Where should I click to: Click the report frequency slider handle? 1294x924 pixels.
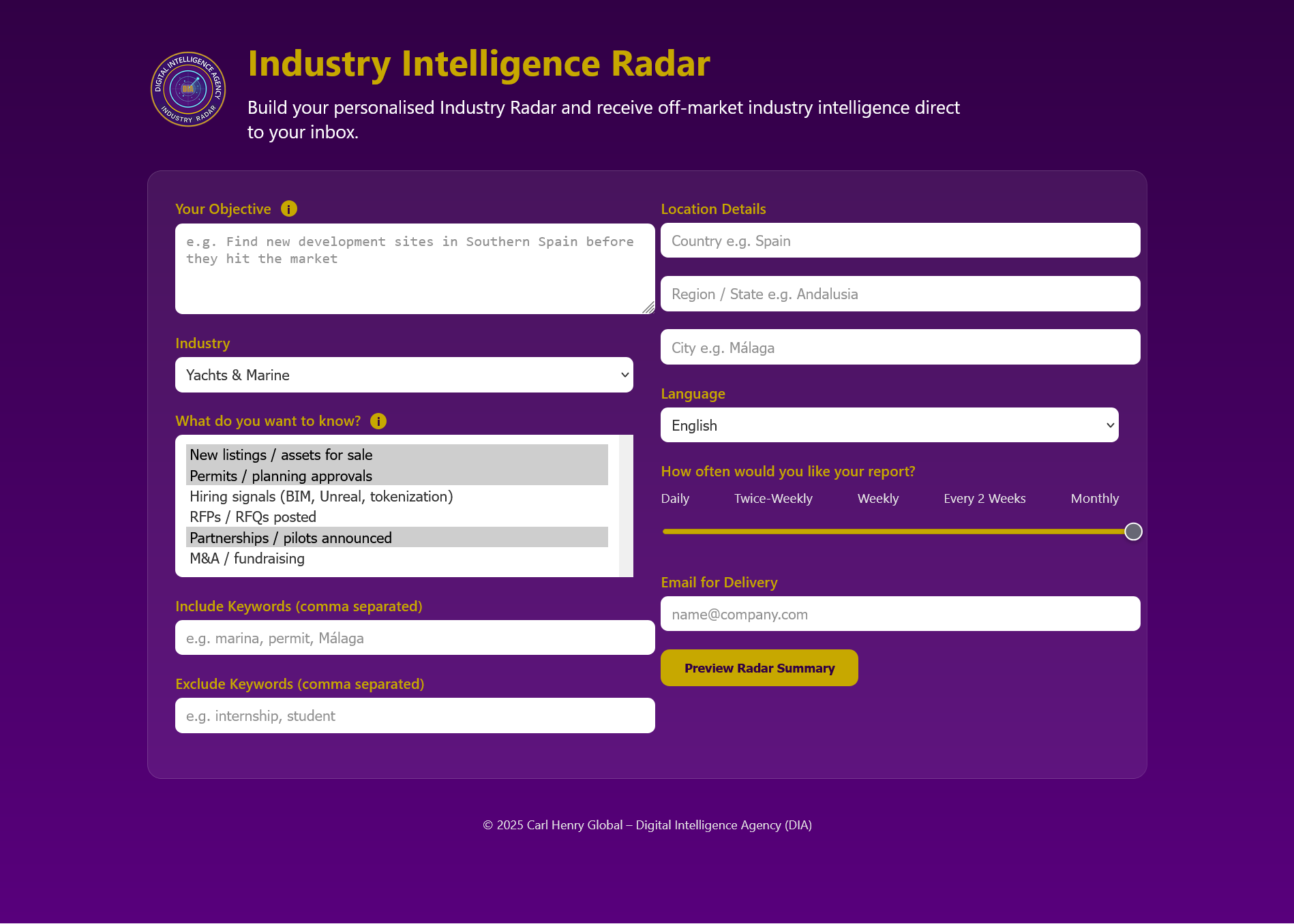pos(1133,532)
